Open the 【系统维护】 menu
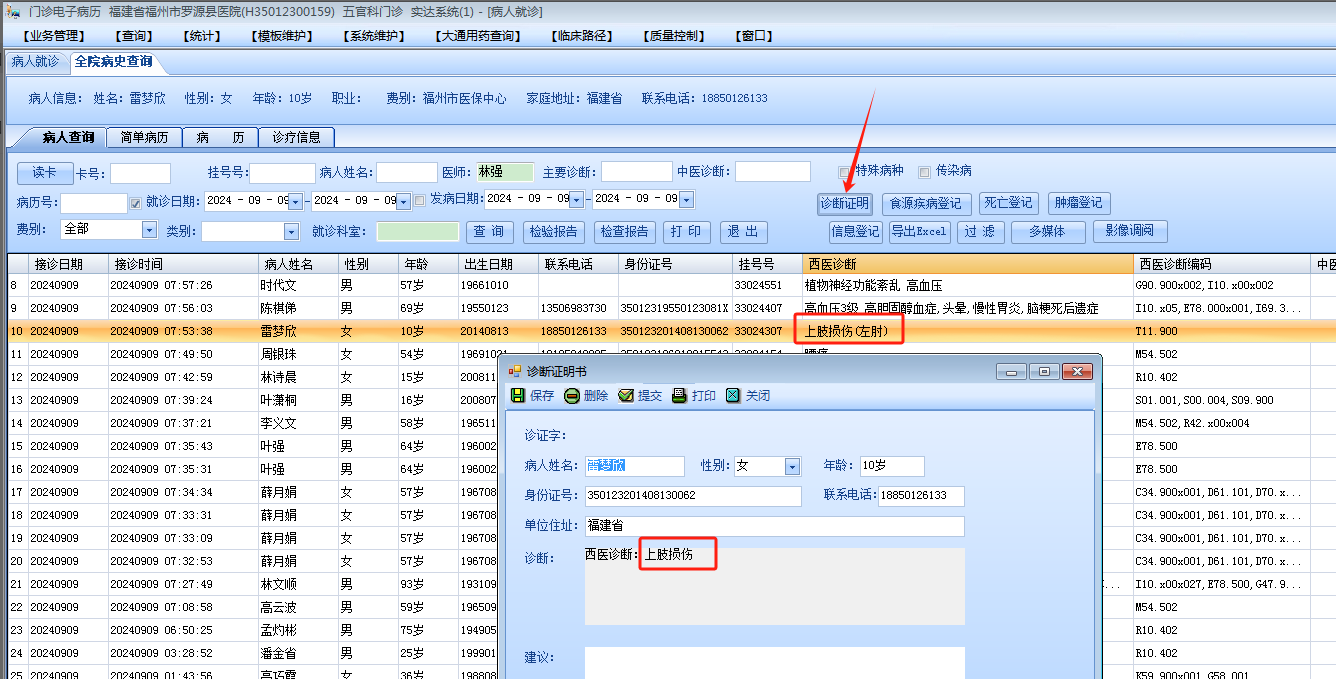Screen dimensions: 1336x679 coord(374,36)
